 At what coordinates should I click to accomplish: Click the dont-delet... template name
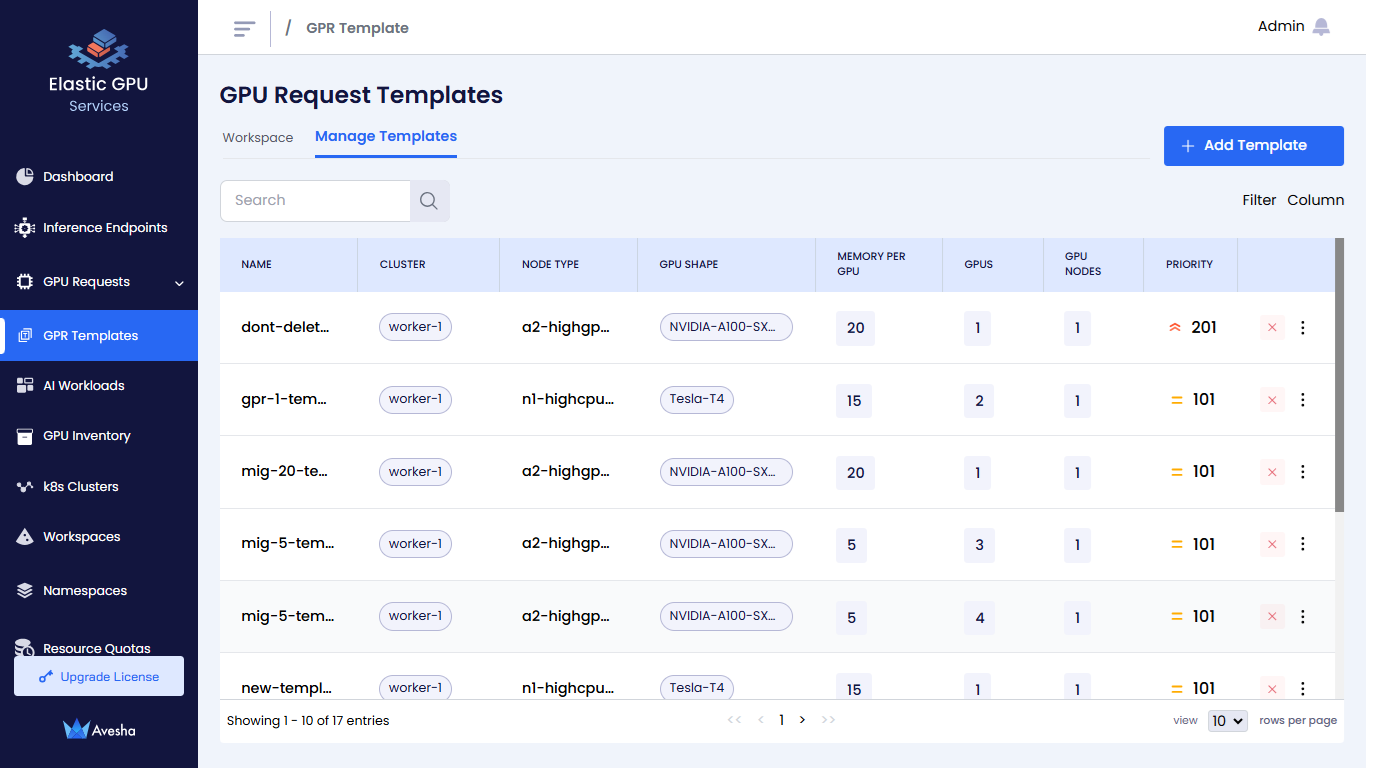tap(285, 327)
